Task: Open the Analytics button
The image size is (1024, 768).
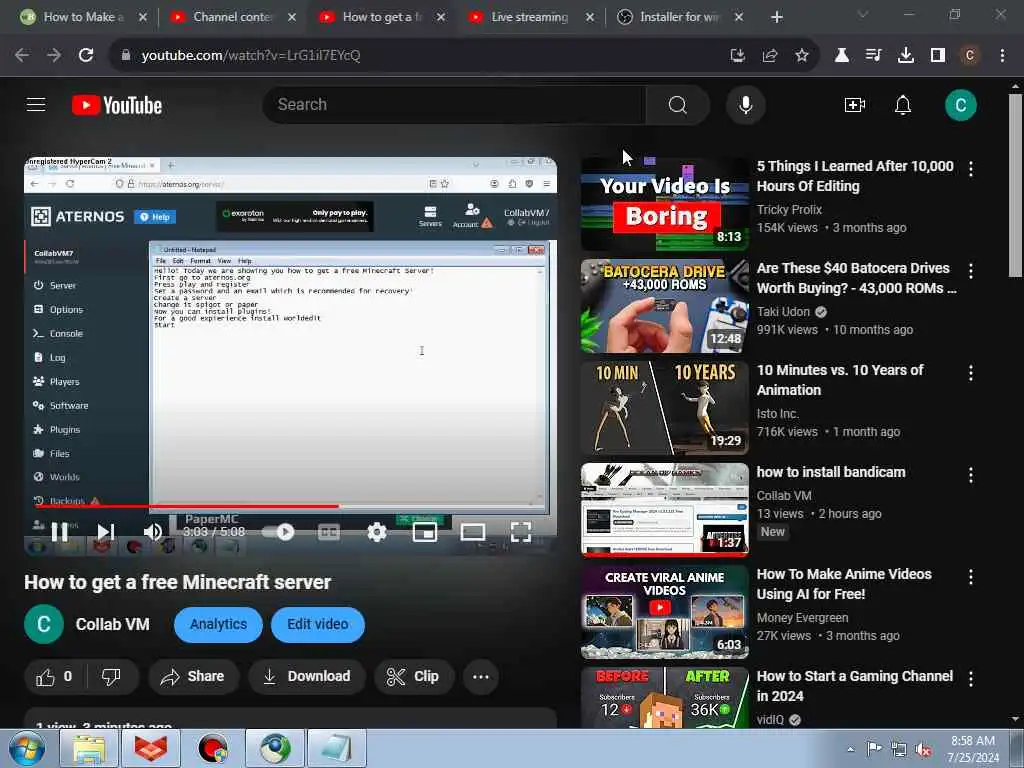Action: (x=218, y=624)
